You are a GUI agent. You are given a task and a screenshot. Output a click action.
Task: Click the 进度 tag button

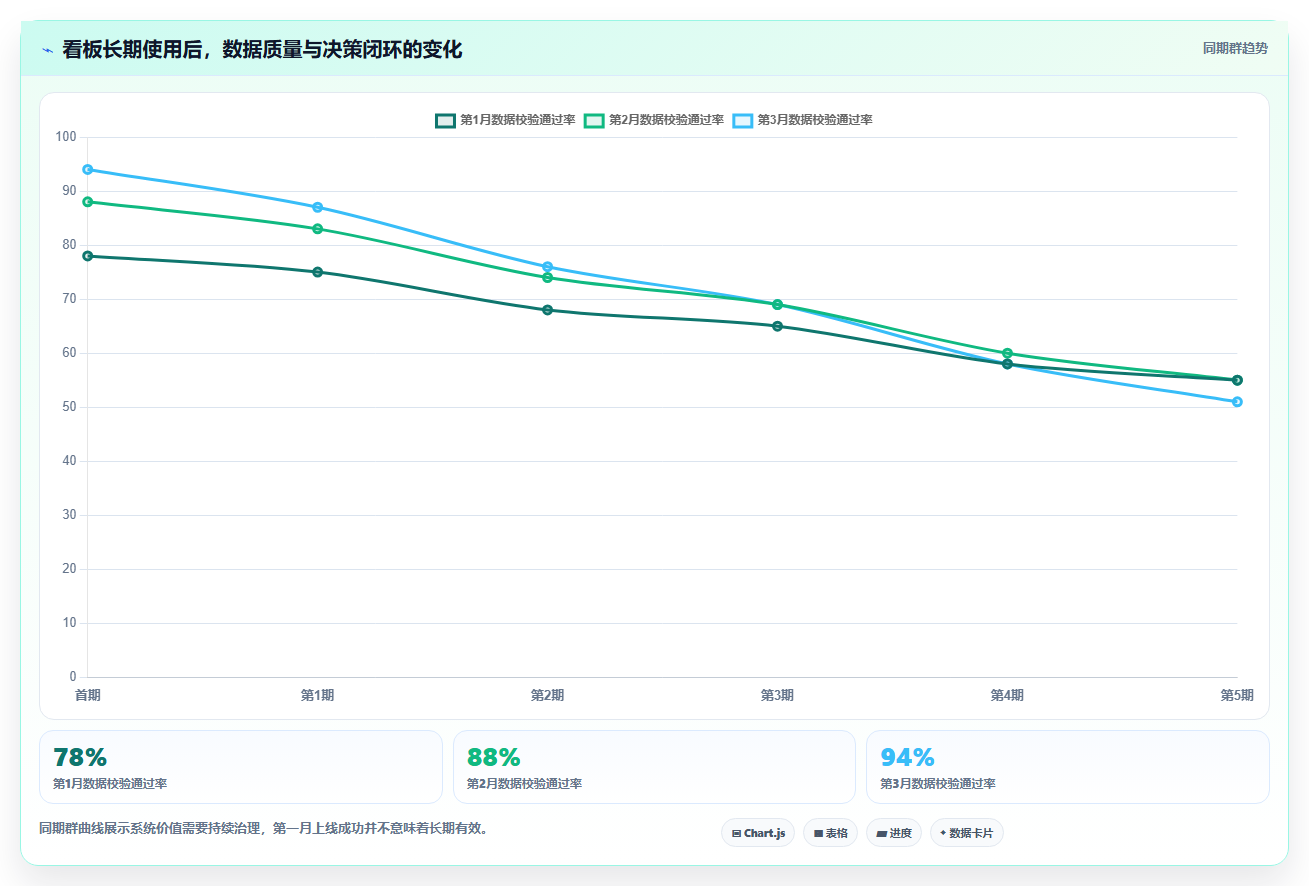click(x=893, y=833)
